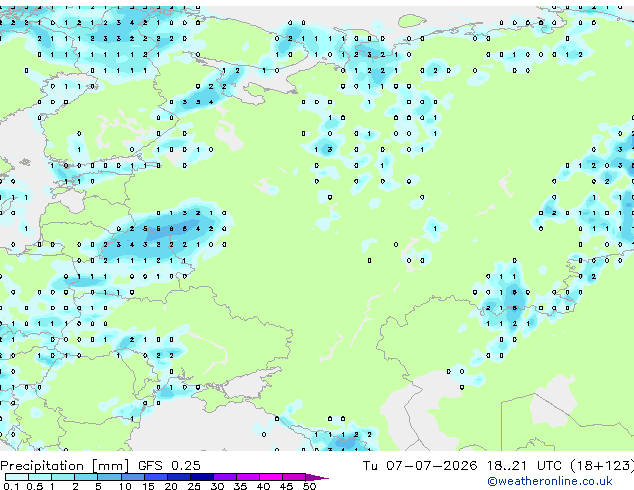
Task: Click the '30' legend value label
Action: 217,486
